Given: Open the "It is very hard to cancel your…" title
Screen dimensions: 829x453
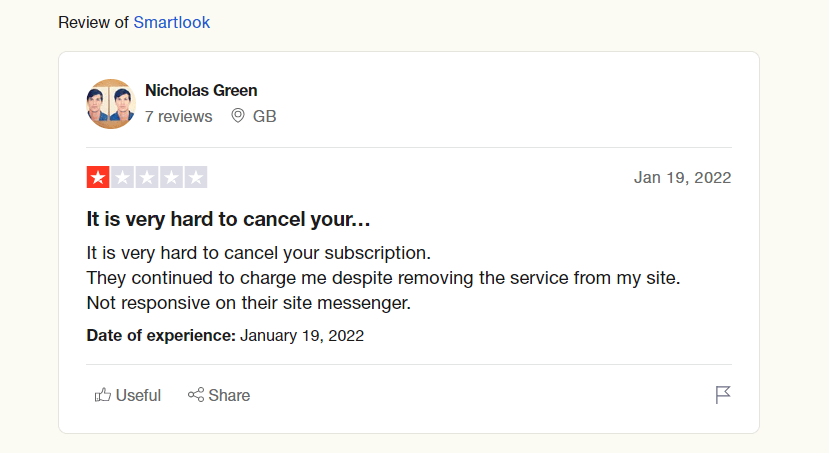Looking at the screenshot, I should coord(229,219).
